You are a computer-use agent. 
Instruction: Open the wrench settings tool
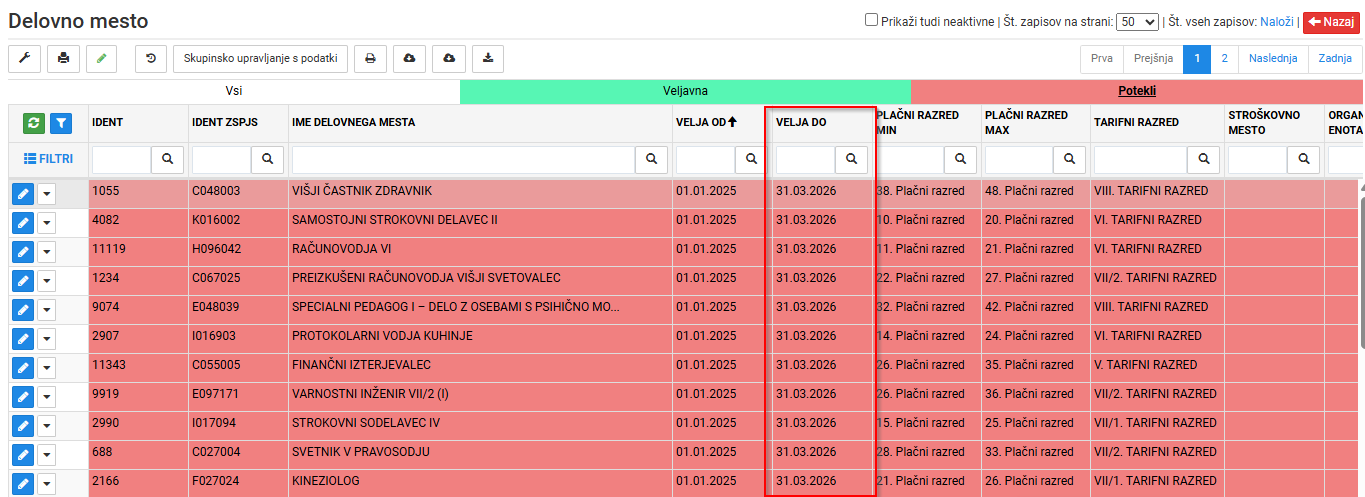pyautogui.click(x=24, y=59)
